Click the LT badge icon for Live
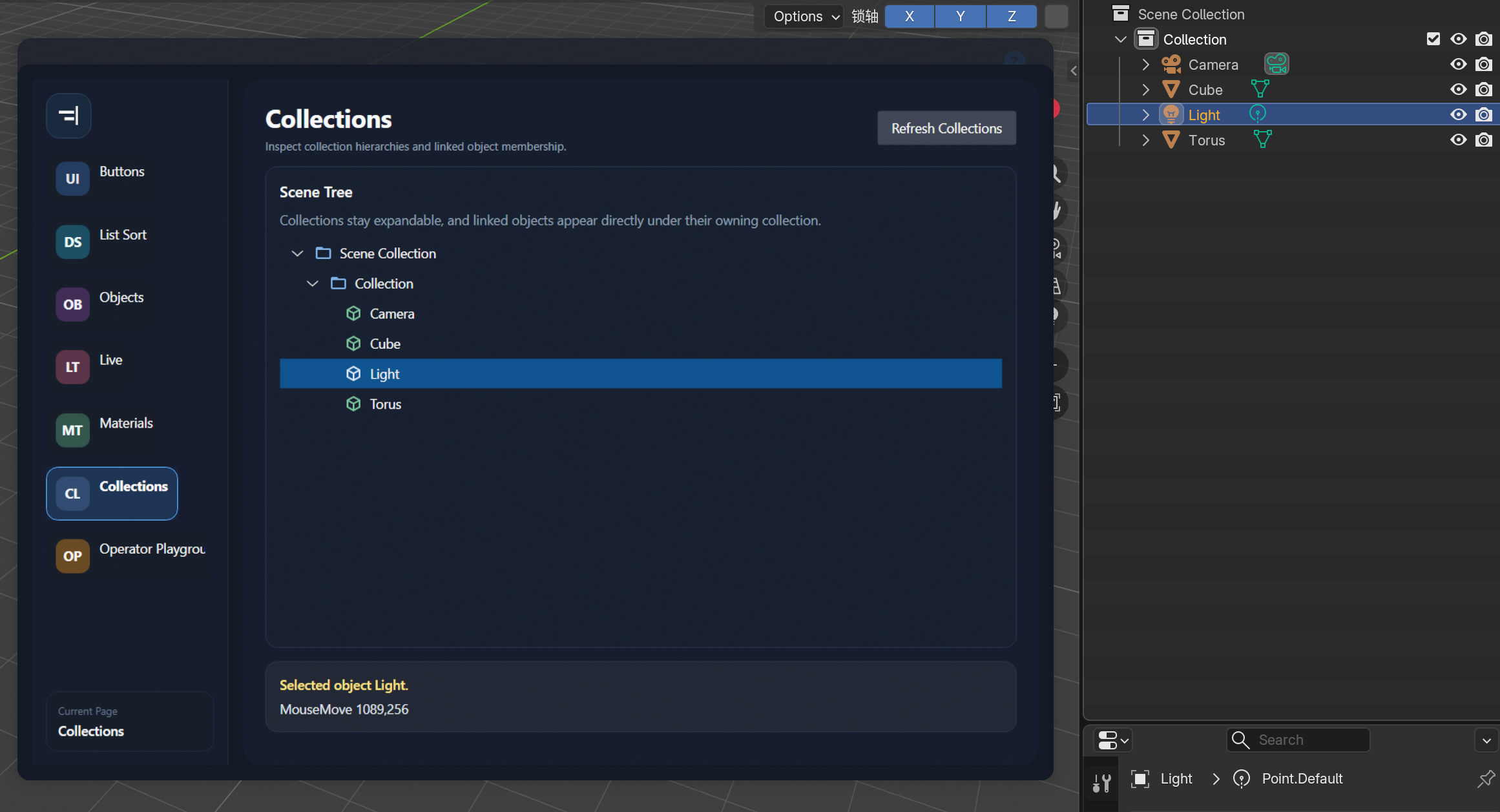Viewport: 1500px width, 812px height. pos(72,367)
